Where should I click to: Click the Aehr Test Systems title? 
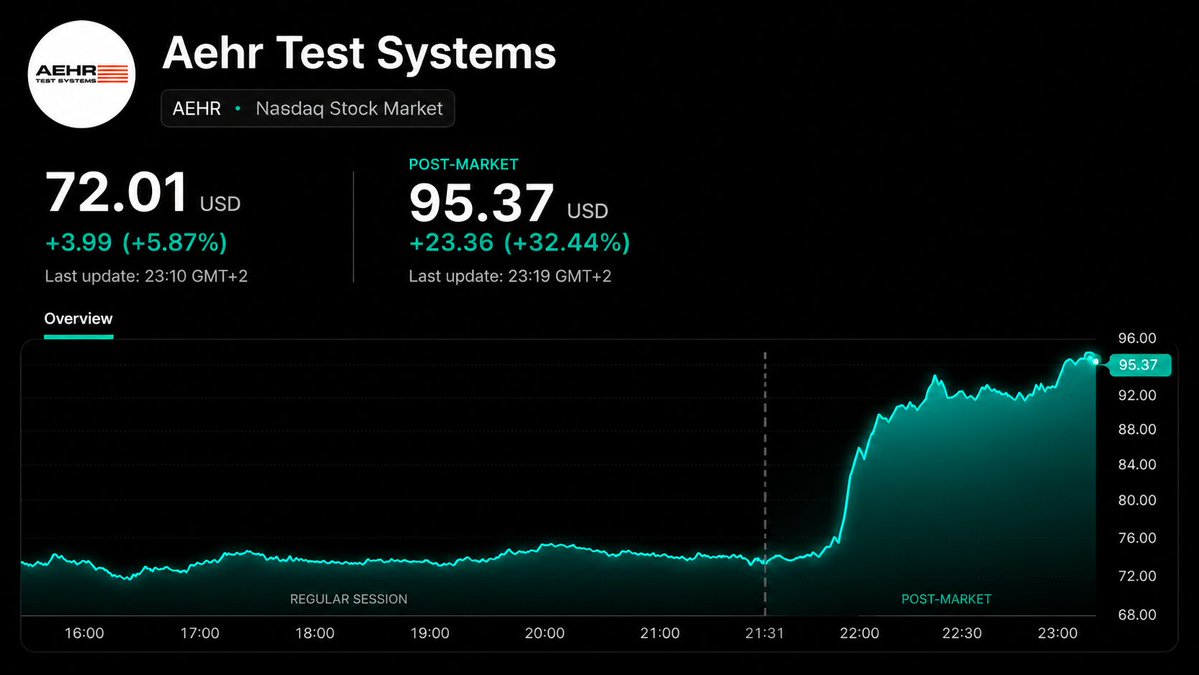tap(359, 53)
